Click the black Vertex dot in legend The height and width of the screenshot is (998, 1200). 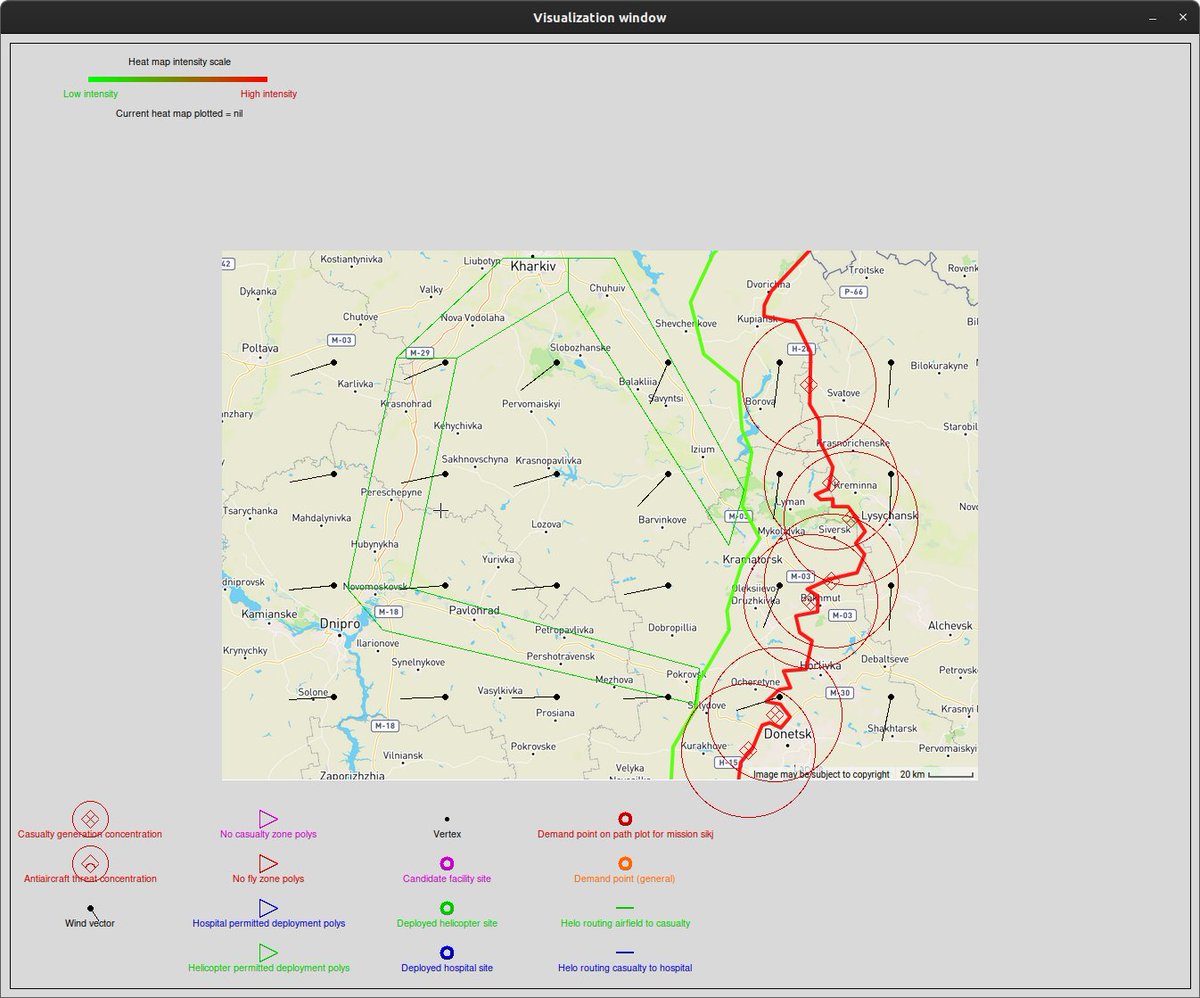tap(447, 818)
